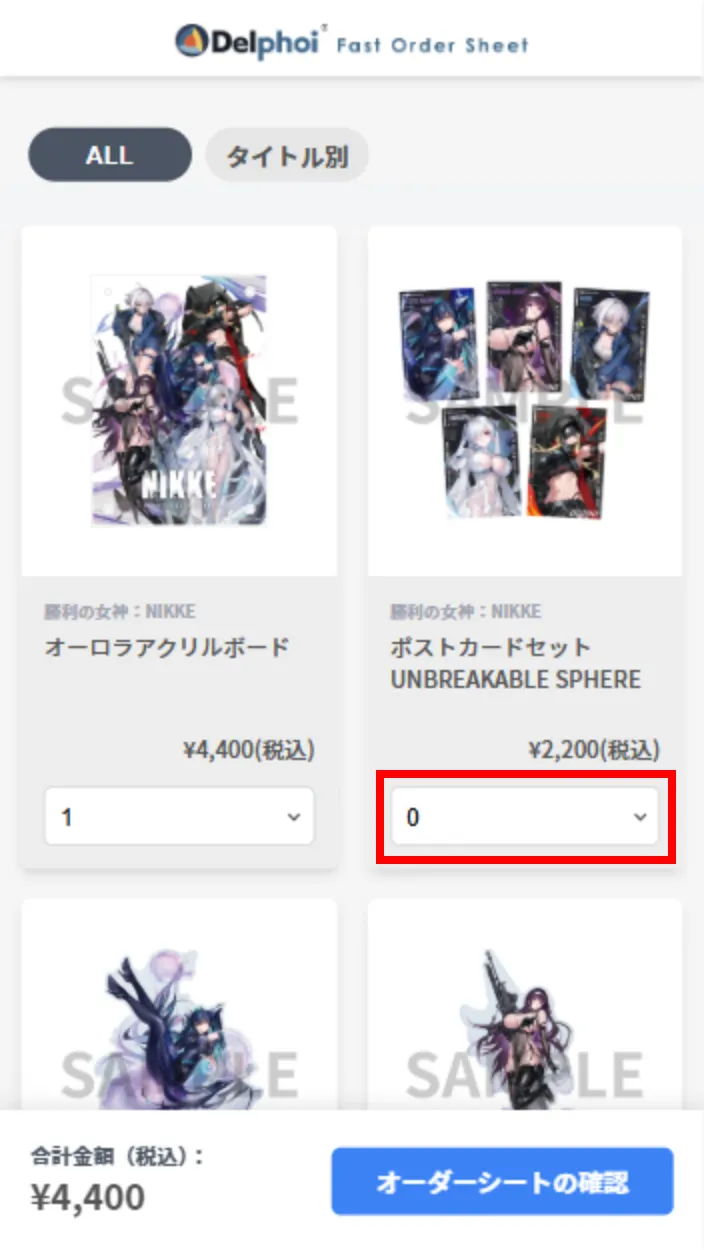
Task: Click the オーダーシートの確認 button
Action: pyautogui.click(x=503, y=1182)
